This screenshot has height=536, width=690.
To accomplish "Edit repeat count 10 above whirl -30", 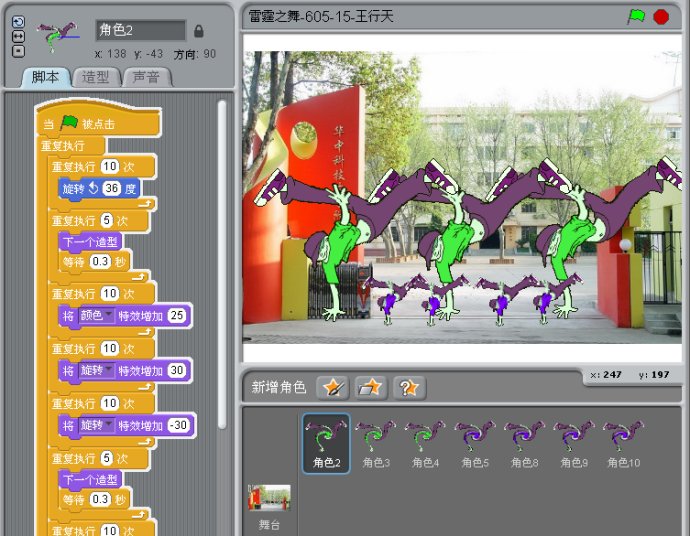I will 110,403.
